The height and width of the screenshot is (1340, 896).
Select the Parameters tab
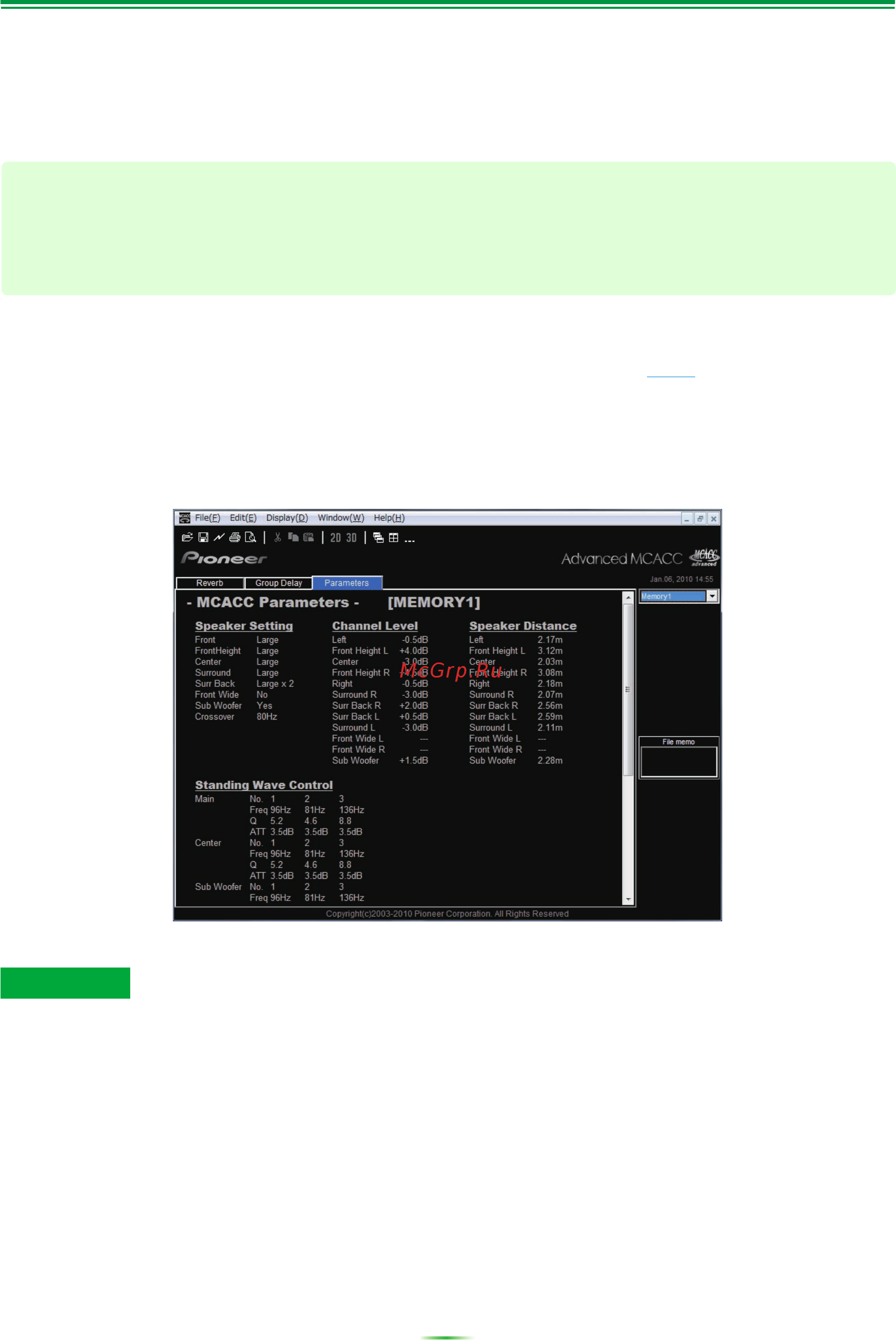point(347,583)
